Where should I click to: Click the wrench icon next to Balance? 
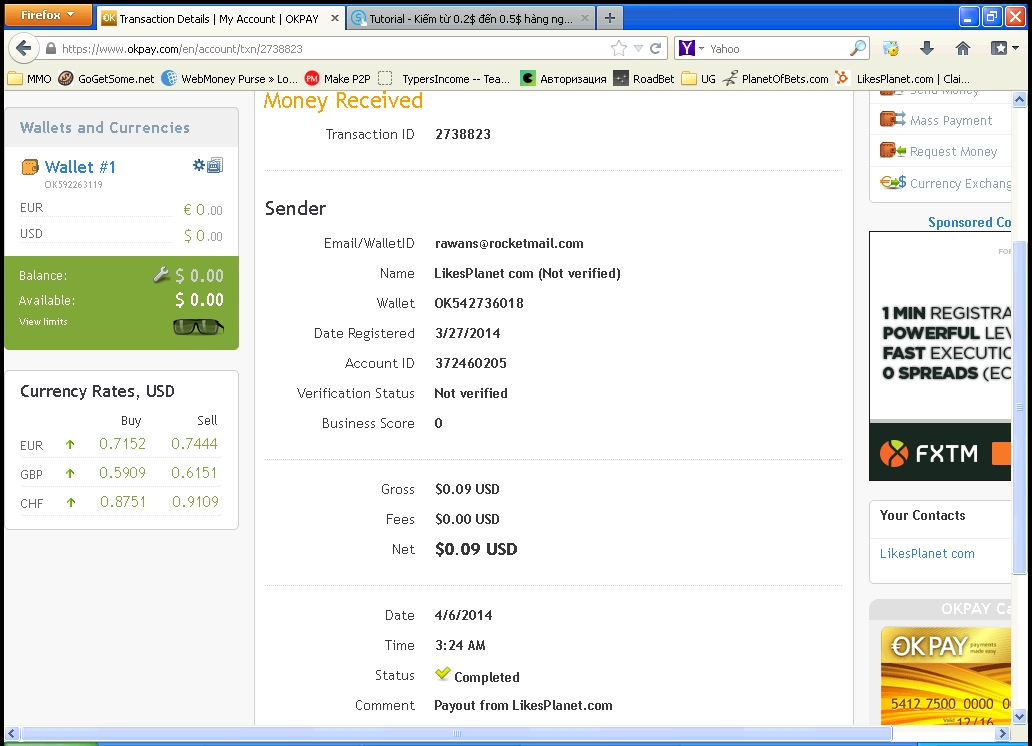pyautogui.click(x=161, y=275)
